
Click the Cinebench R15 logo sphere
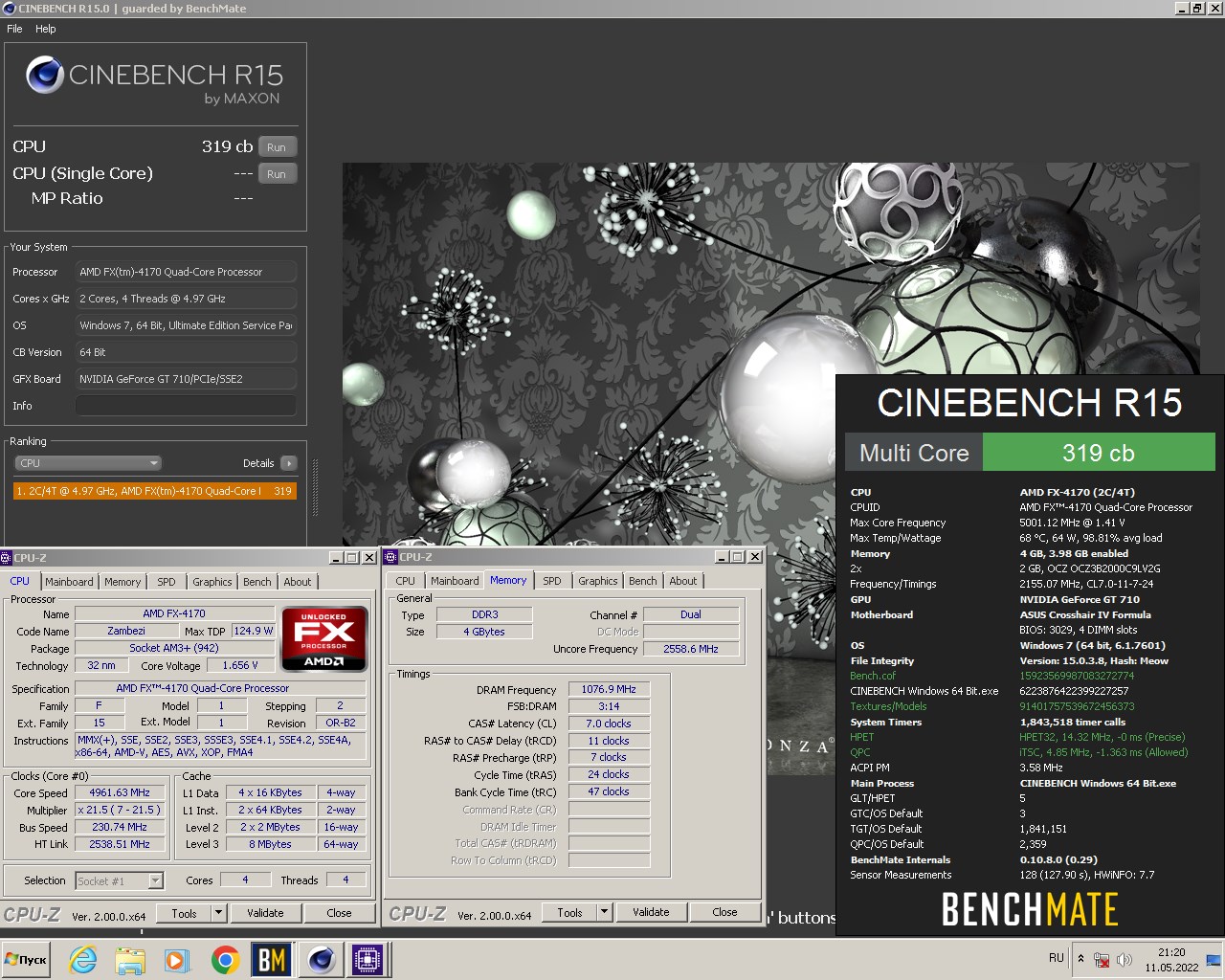pos(44,75)
